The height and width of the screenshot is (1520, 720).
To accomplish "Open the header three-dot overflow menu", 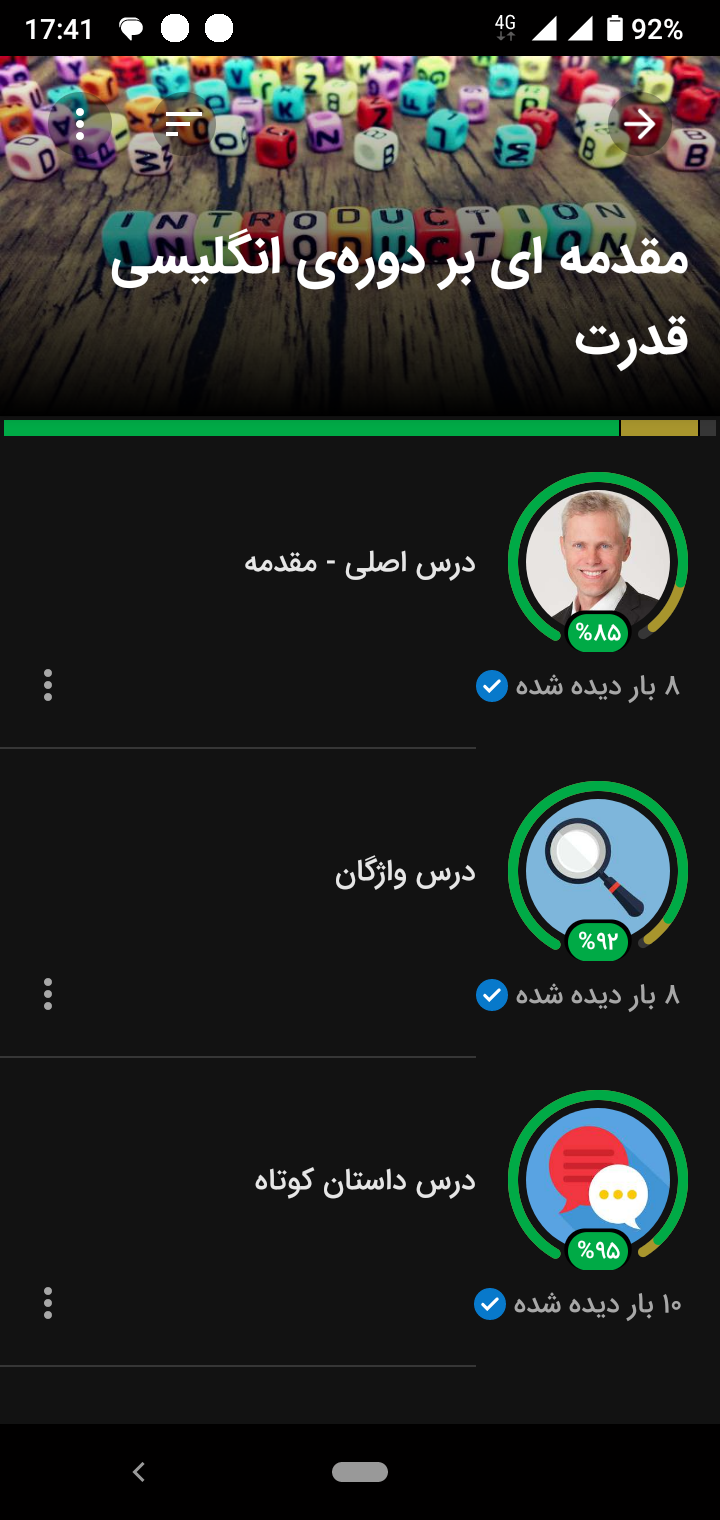I will click(80, 124).
